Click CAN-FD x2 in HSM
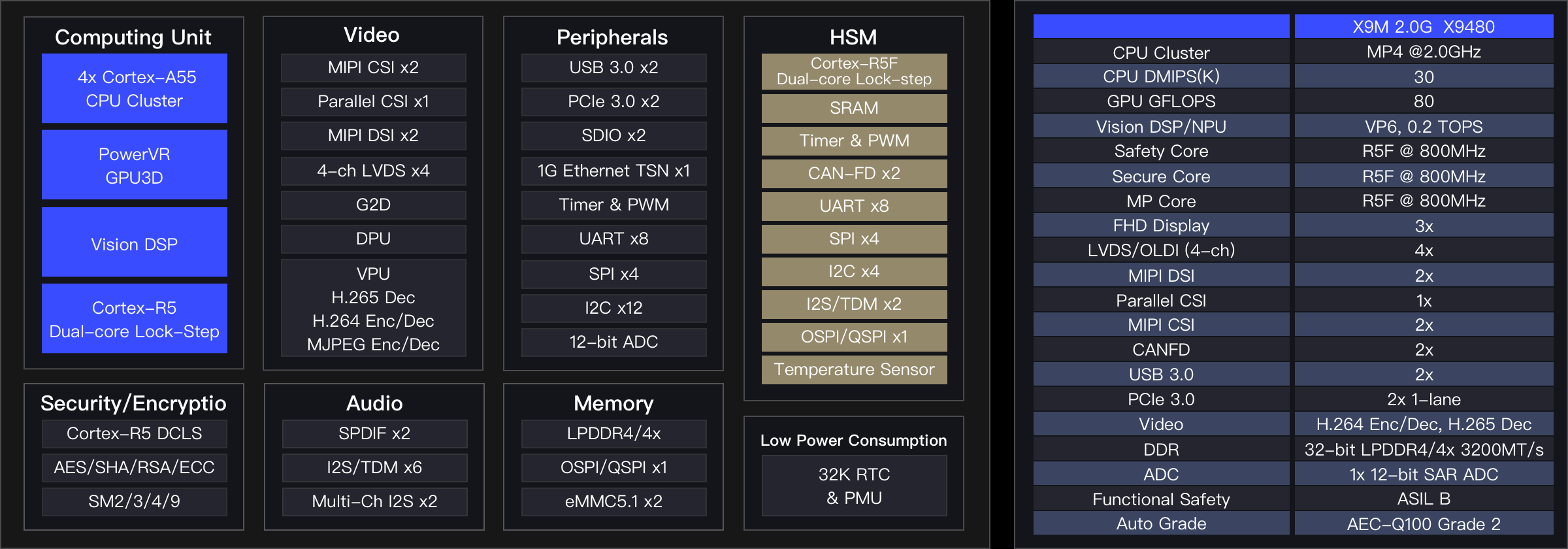Viewport: 1568px width, 549px height. (854, 173)
